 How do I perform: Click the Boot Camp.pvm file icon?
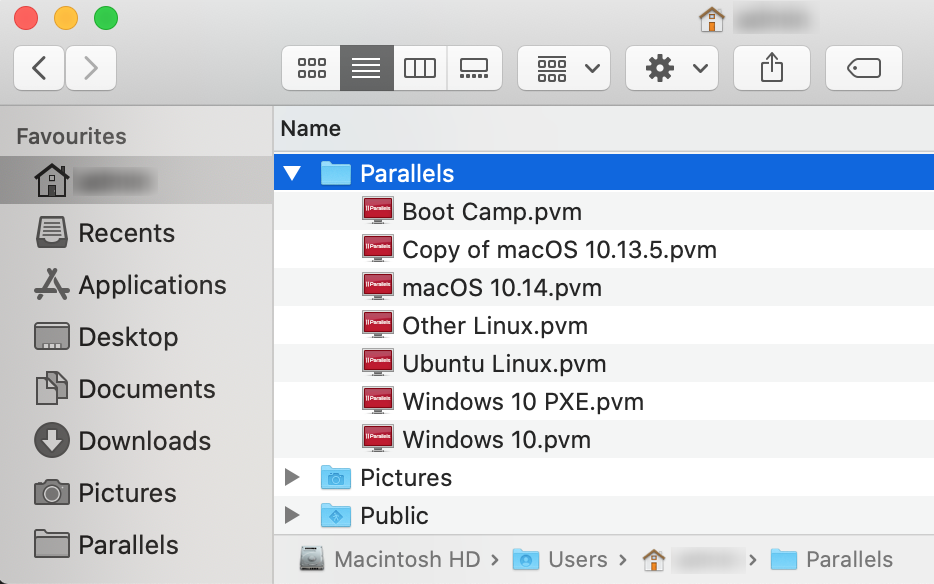(x=378, y=211)
